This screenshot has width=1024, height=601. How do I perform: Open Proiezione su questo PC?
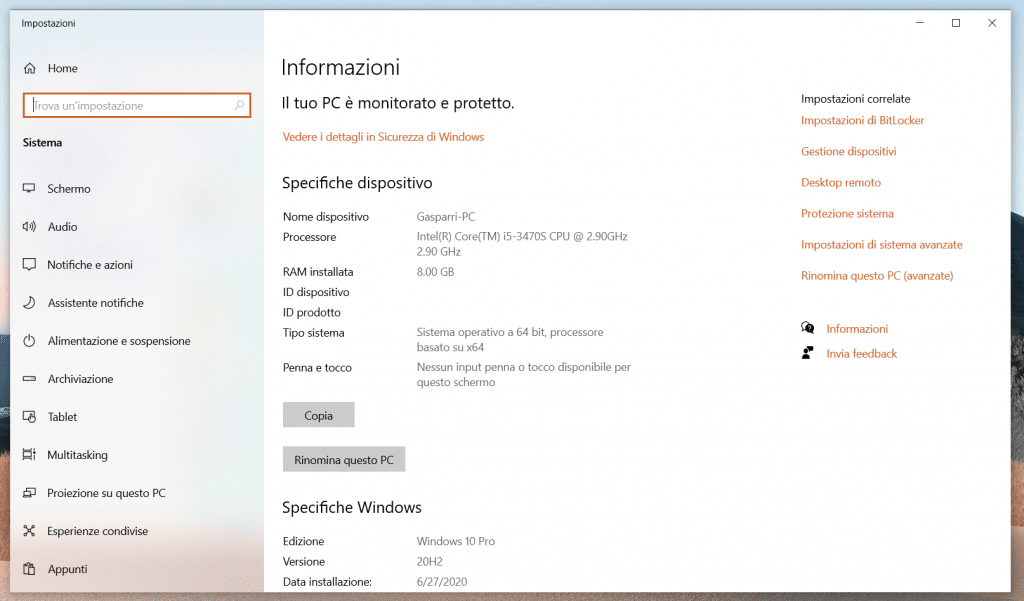pos(106,493)
